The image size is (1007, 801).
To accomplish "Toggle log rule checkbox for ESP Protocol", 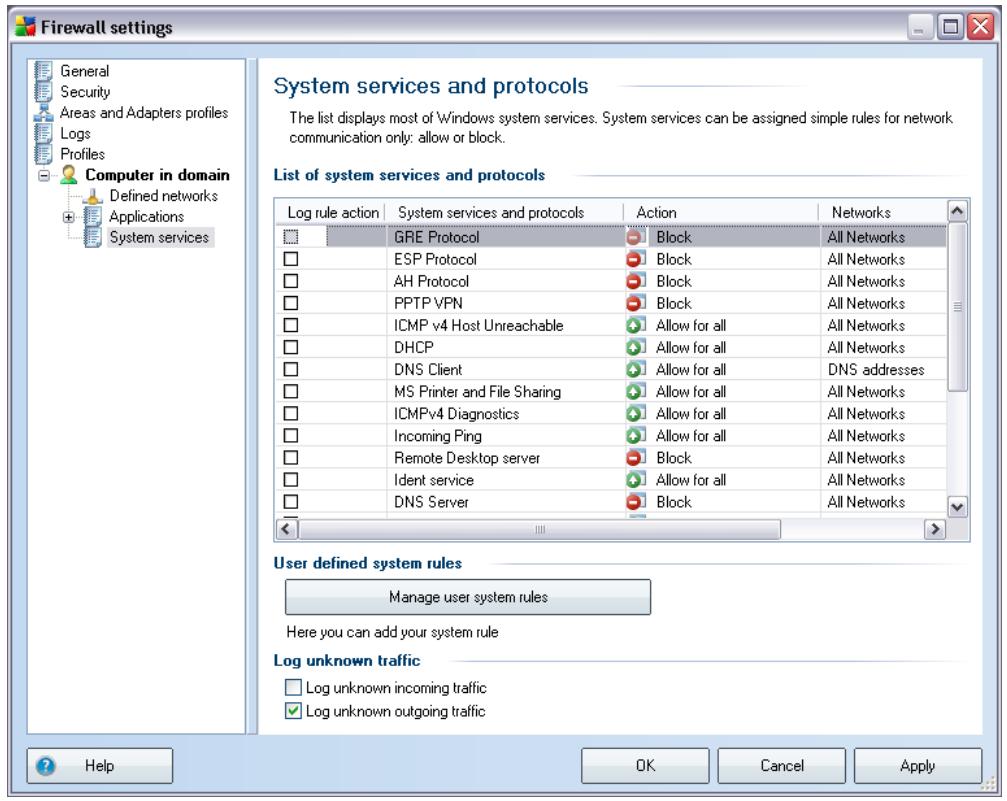I will [291, 260].
